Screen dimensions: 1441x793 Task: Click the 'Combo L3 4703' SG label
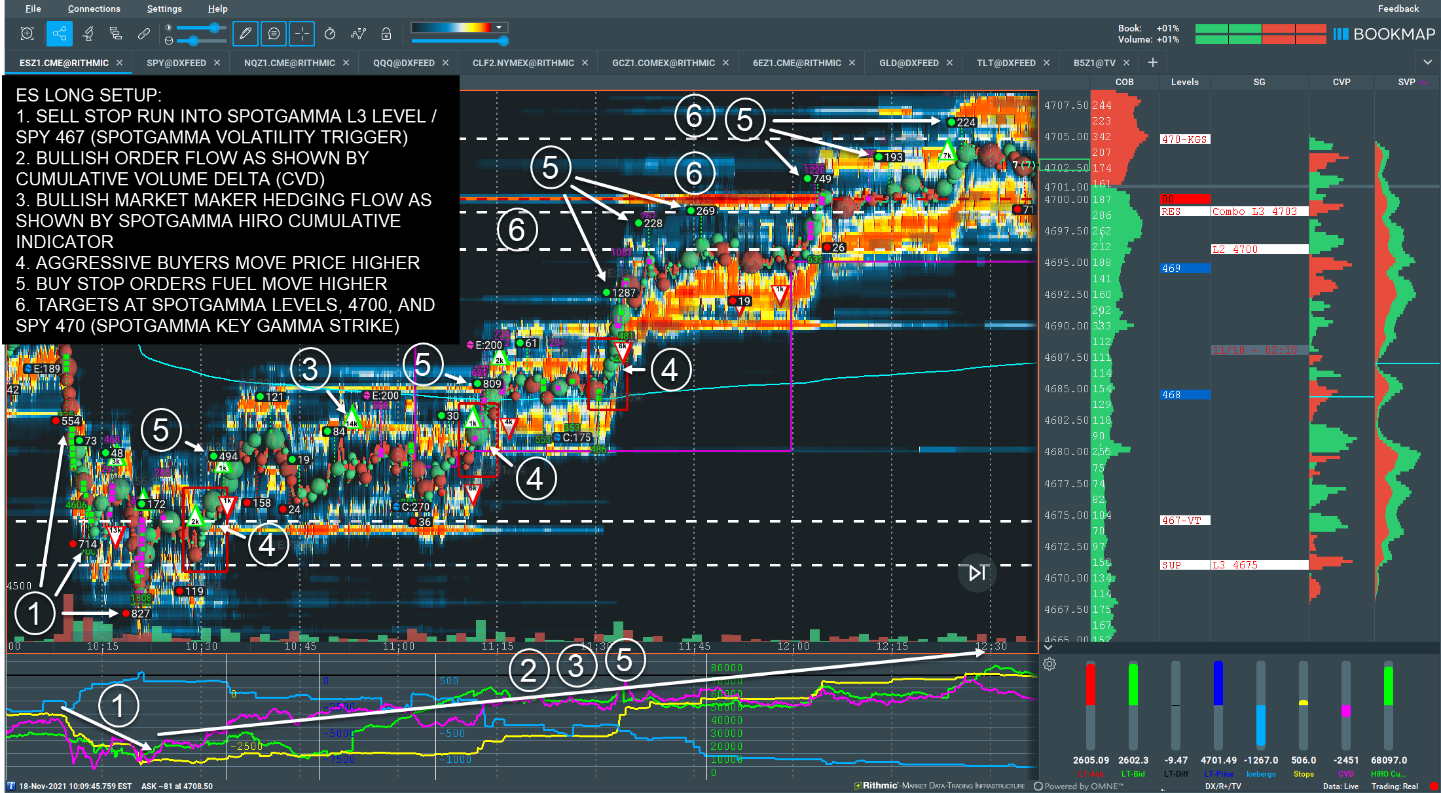(x=1259, y=212)
